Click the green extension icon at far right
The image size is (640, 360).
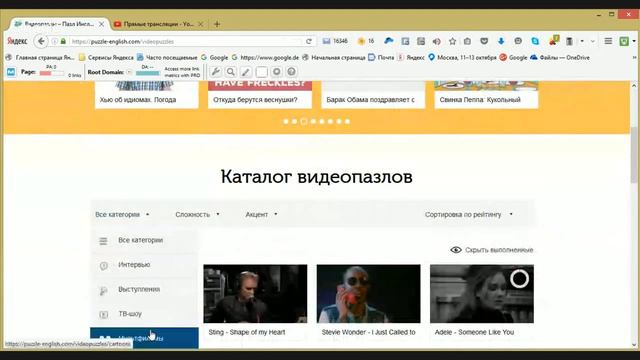point(624,41)
